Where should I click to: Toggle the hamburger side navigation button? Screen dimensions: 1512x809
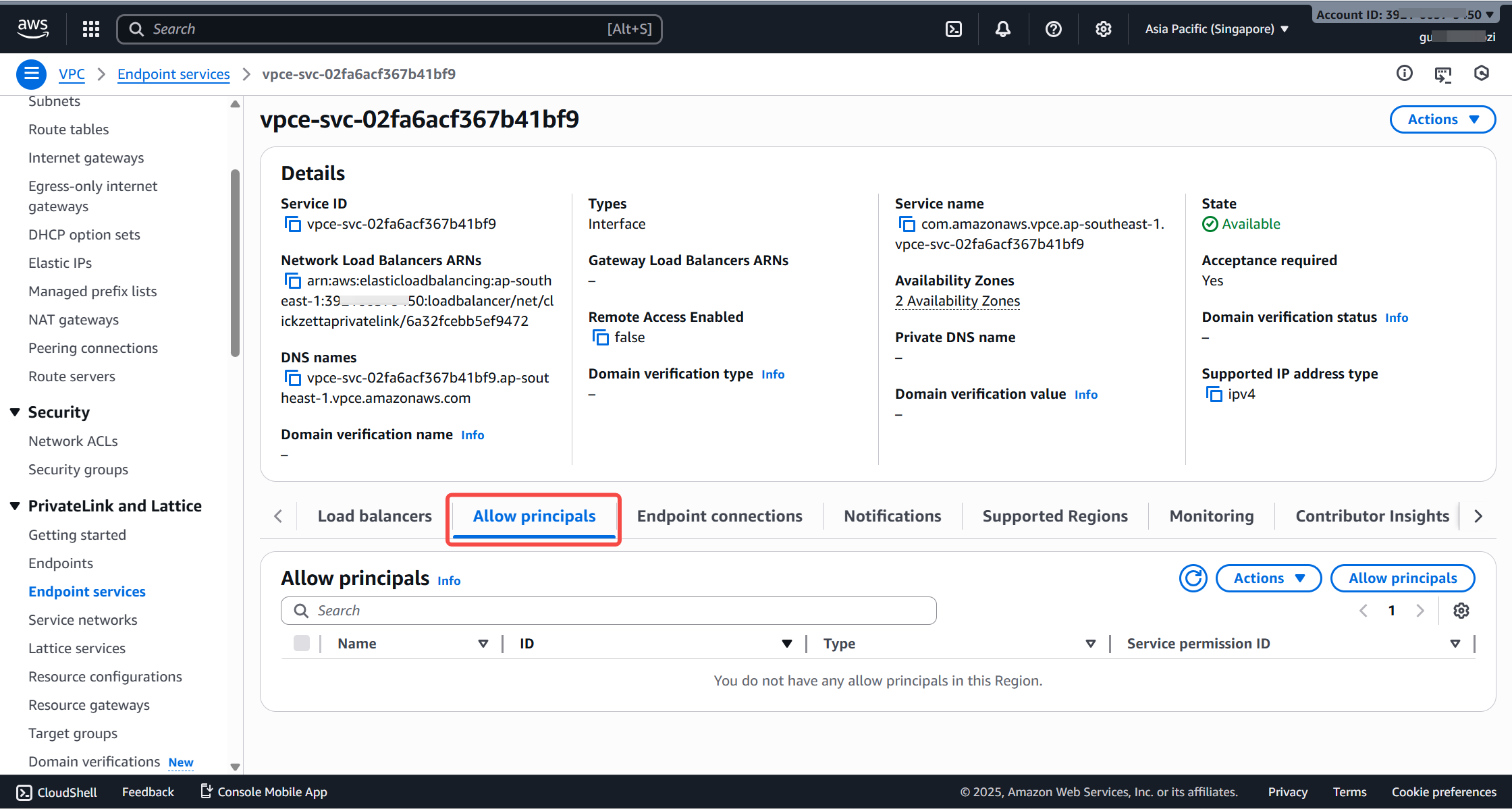[x=31, y=74]
